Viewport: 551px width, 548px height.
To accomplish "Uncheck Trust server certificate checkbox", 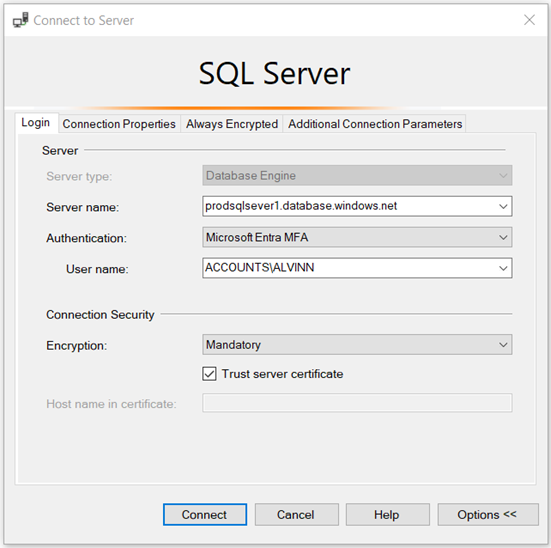I will [x=209, y=374].
